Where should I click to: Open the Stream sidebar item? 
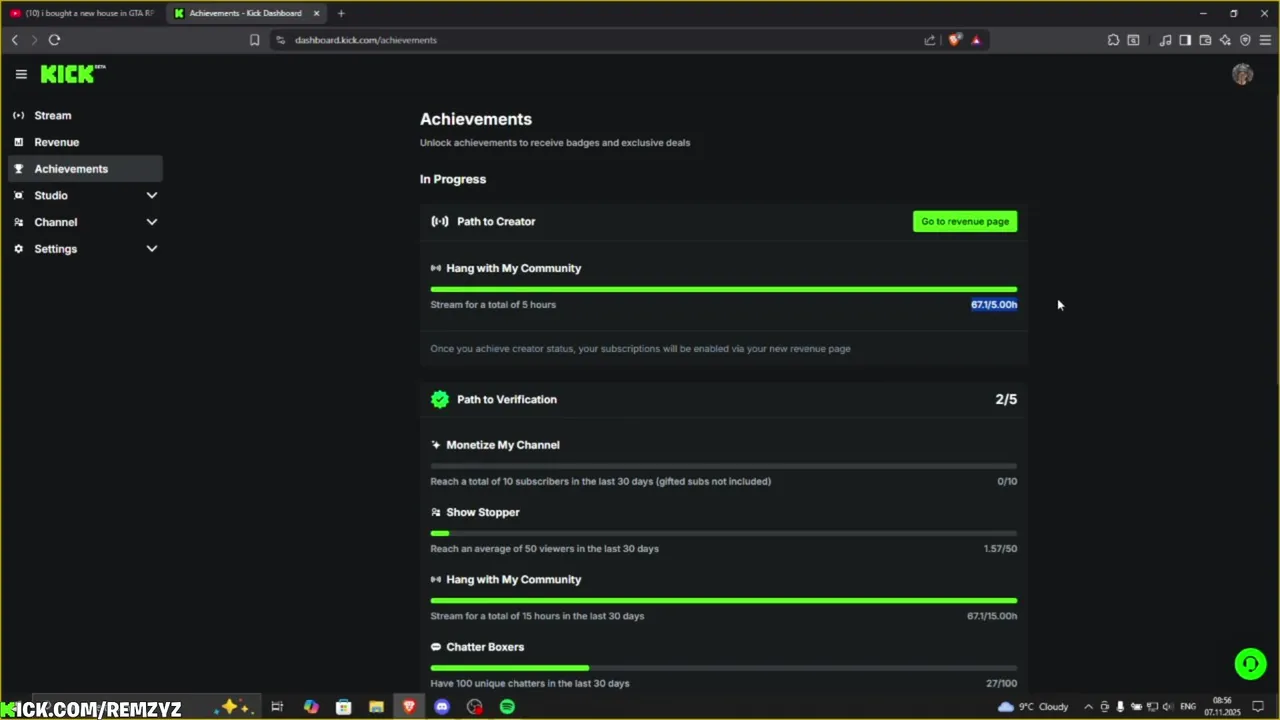tap(85, 115)
